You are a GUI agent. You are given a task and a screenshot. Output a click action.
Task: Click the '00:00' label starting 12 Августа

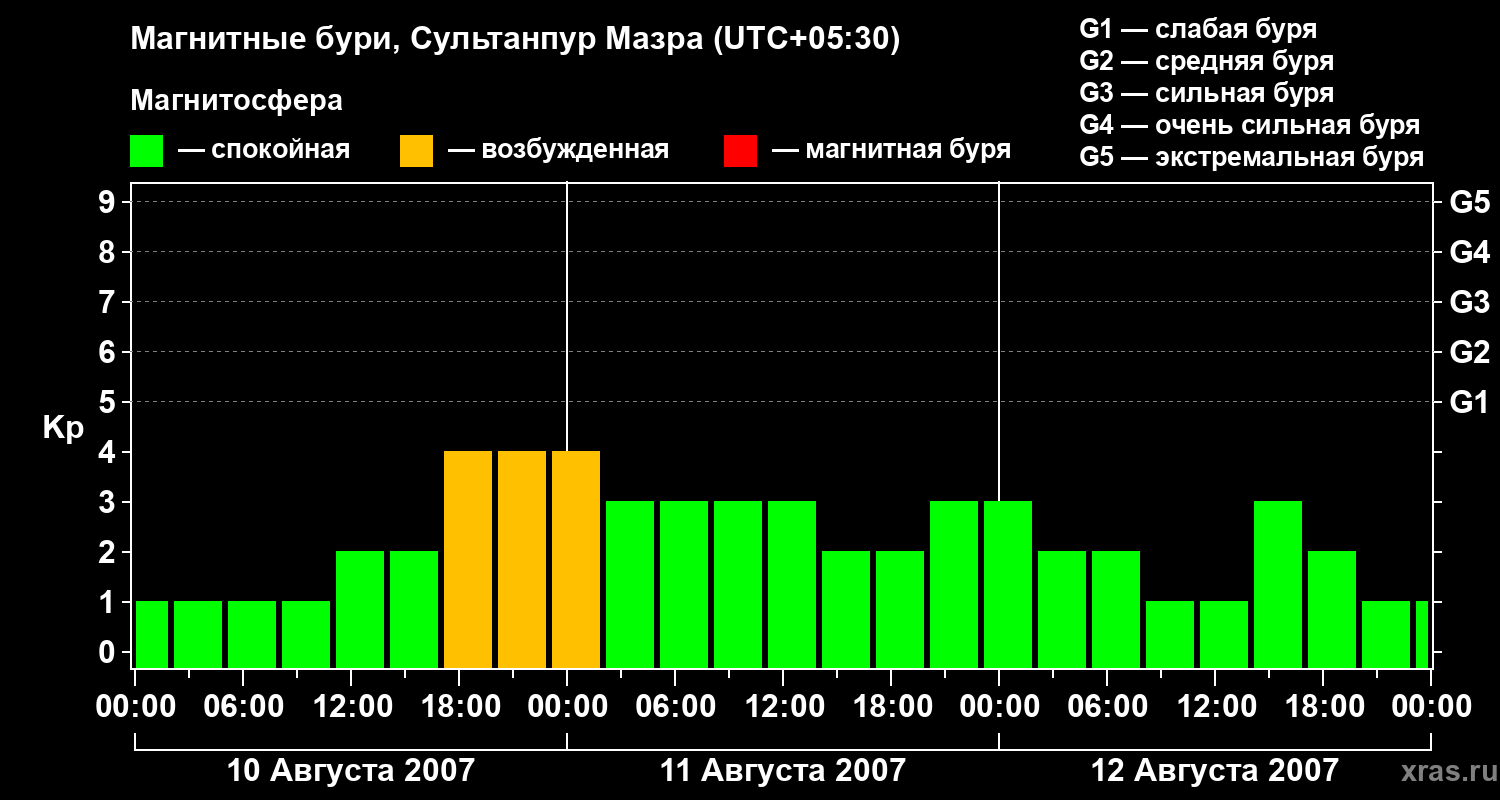[999, 707]
